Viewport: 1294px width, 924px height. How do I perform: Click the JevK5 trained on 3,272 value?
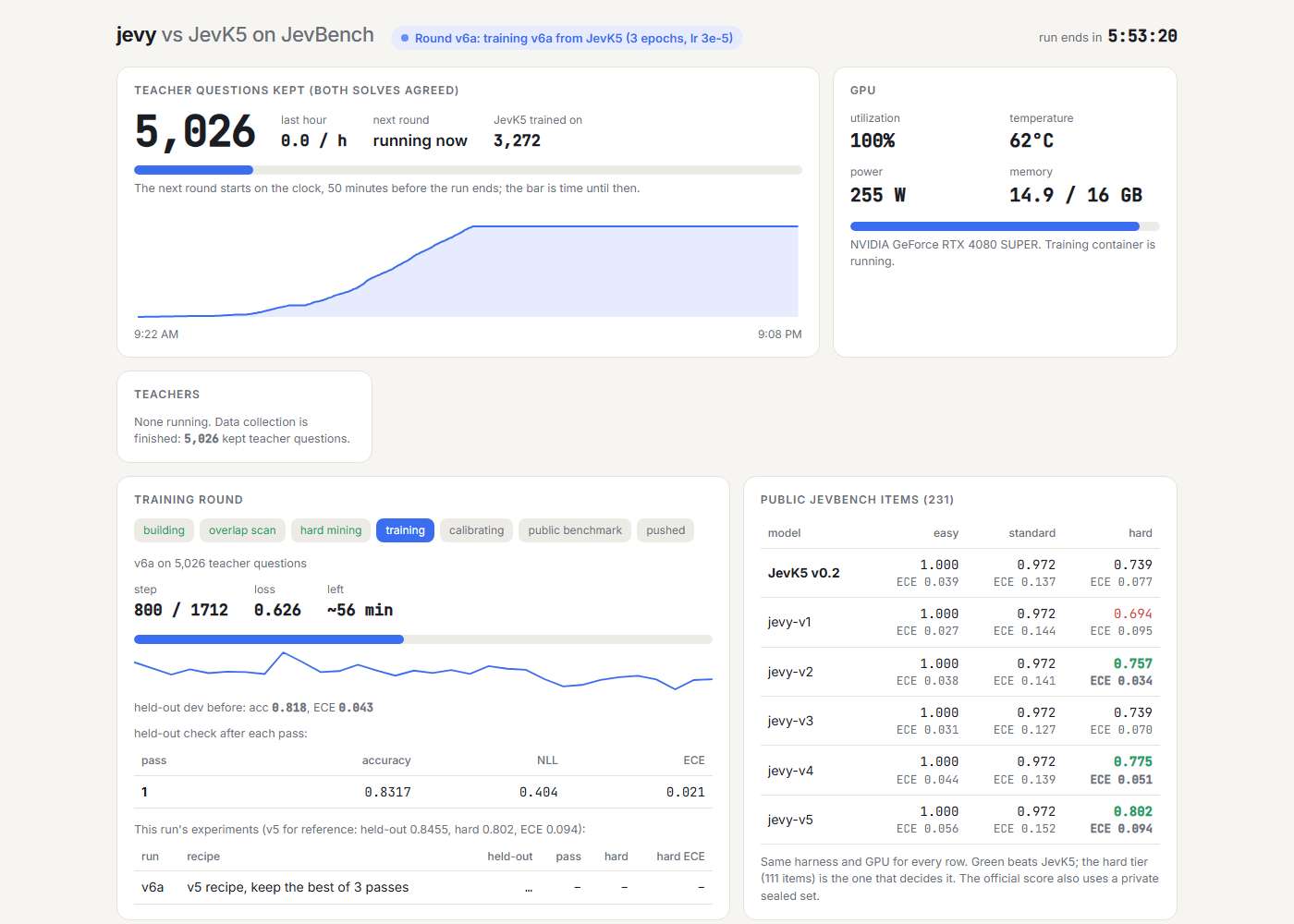pyautogui.click(x=517, y=140)
